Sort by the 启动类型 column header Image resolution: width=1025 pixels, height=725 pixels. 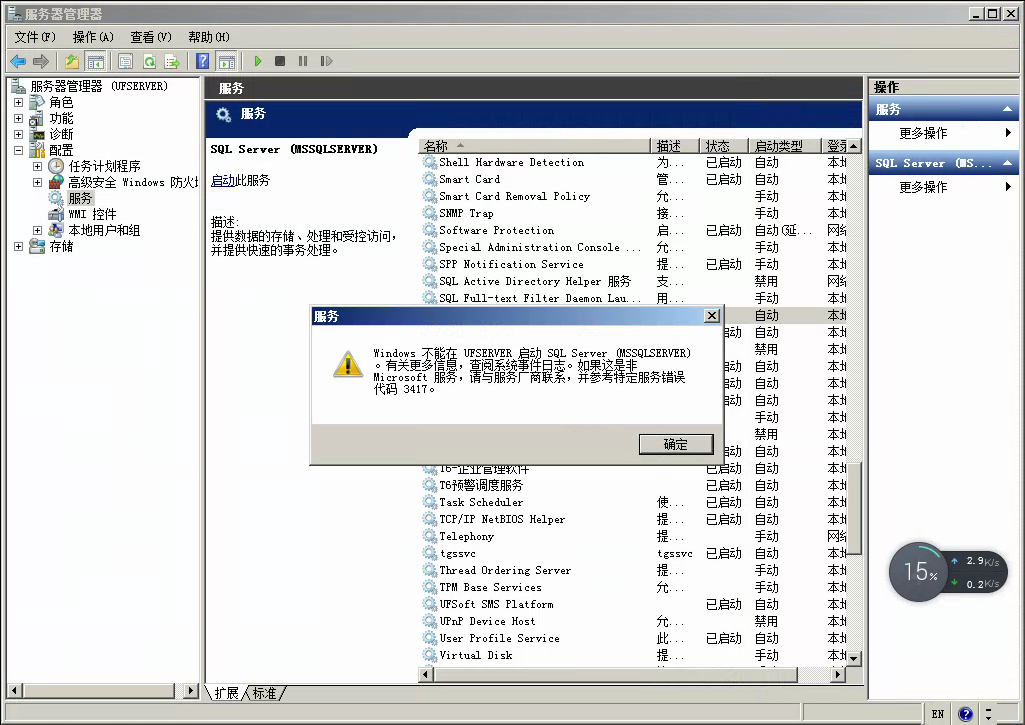point(784,146)
